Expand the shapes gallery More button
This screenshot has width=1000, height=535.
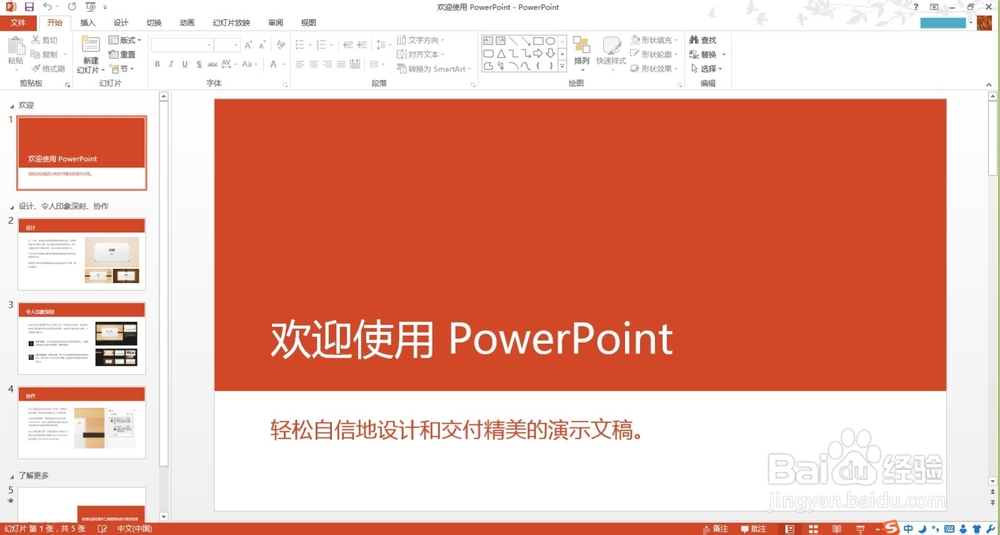point(562,66)
